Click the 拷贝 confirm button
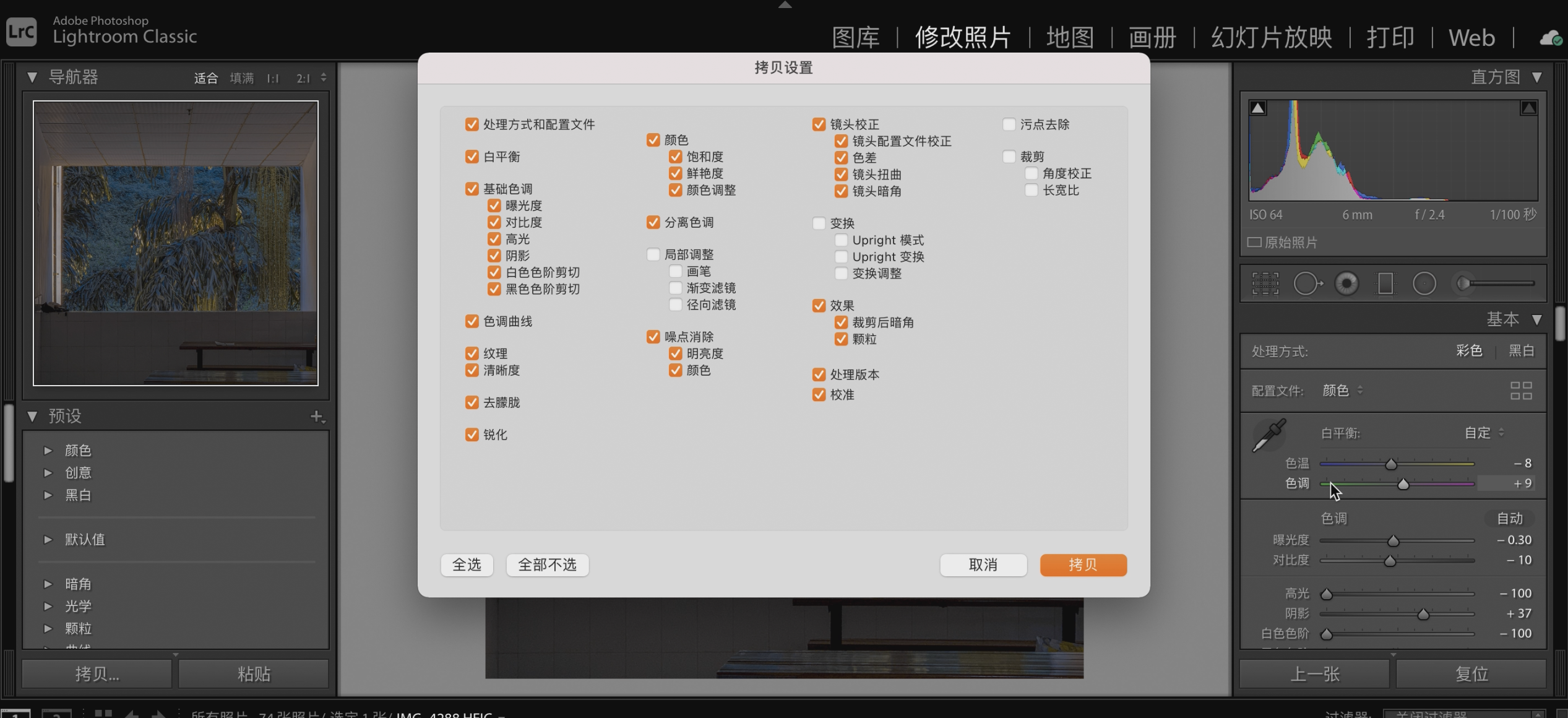Screen dimensions: 1568x718 point(1083,564)
